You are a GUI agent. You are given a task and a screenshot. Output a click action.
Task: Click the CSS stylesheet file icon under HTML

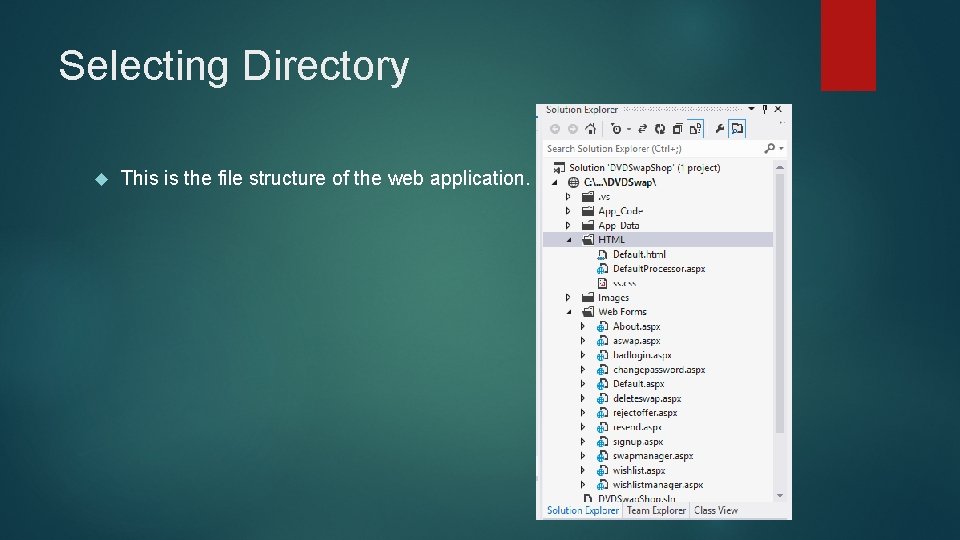[x=602, y=283]
